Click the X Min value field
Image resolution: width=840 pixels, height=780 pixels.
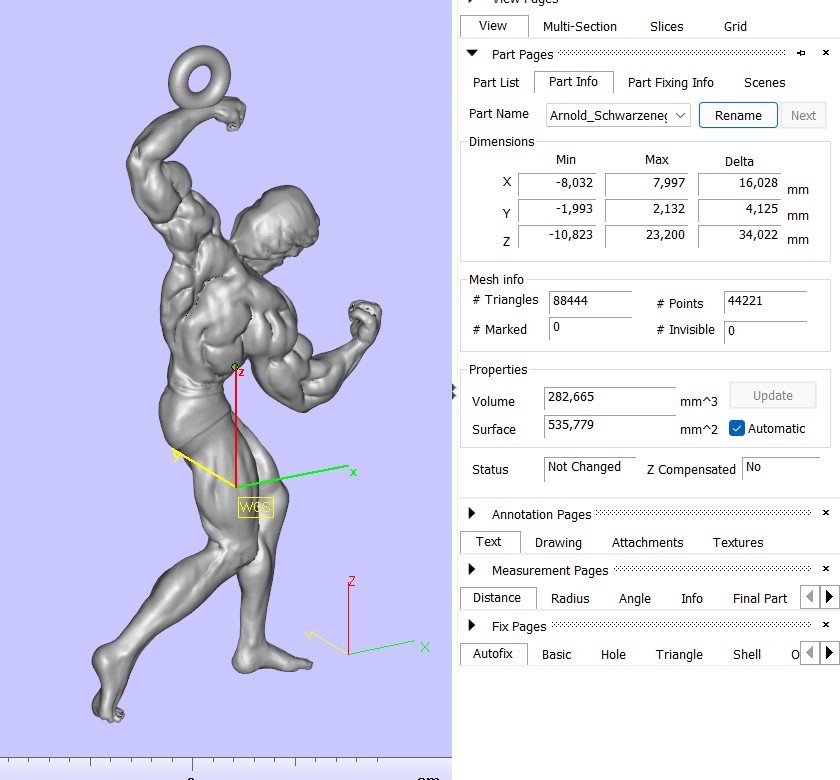[x=559, y=184]
